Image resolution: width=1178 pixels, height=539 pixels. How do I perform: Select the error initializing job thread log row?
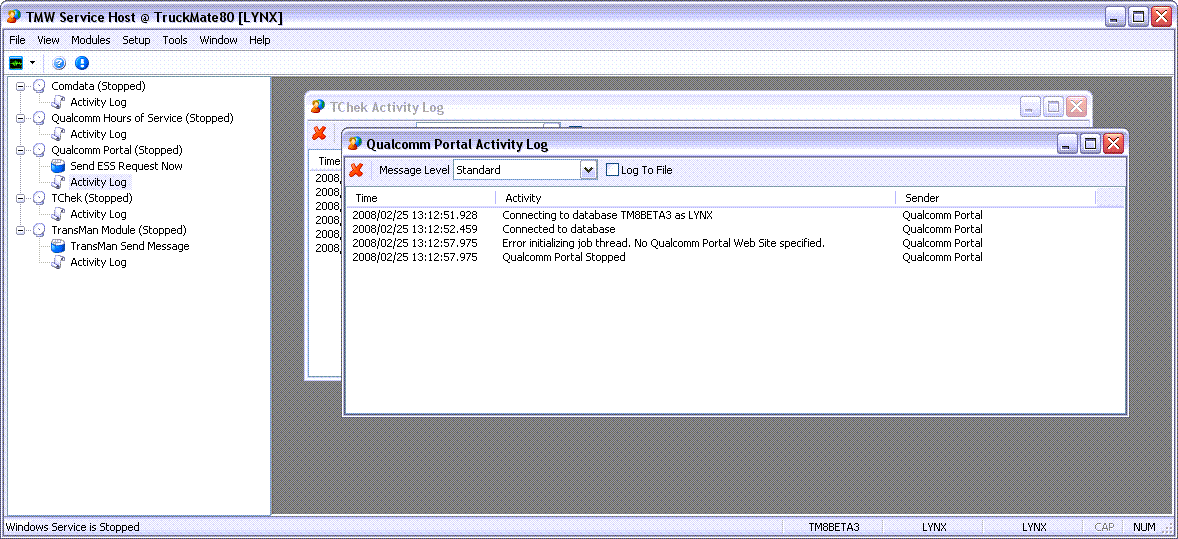tap(663, 243)
